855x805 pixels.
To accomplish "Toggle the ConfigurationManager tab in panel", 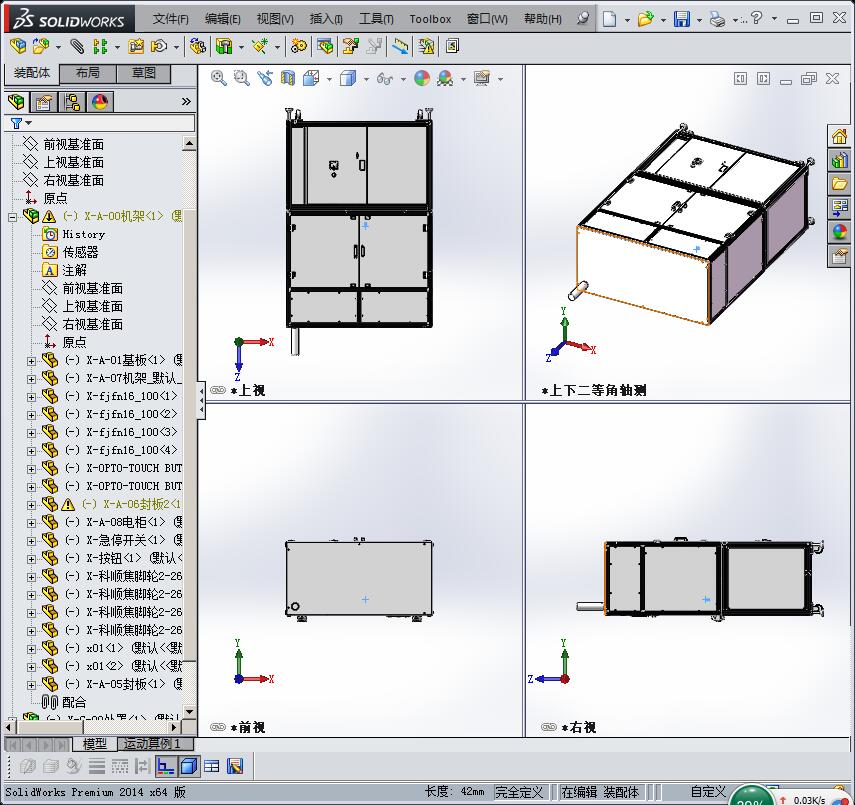I will [x=72, y=103].
